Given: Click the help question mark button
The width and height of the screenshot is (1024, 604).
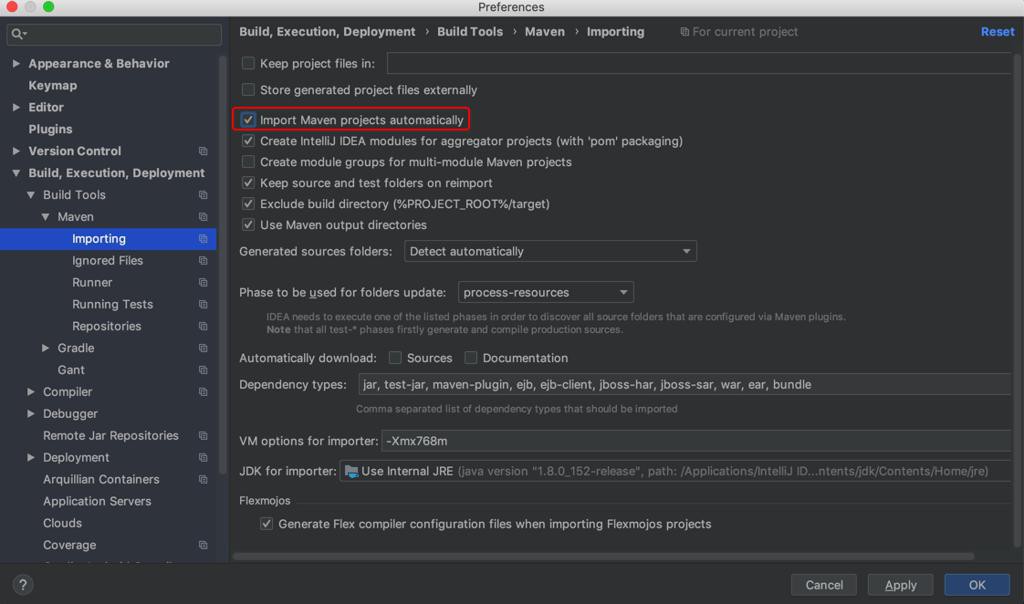Looking at the screenshot, I should [23, 584].
